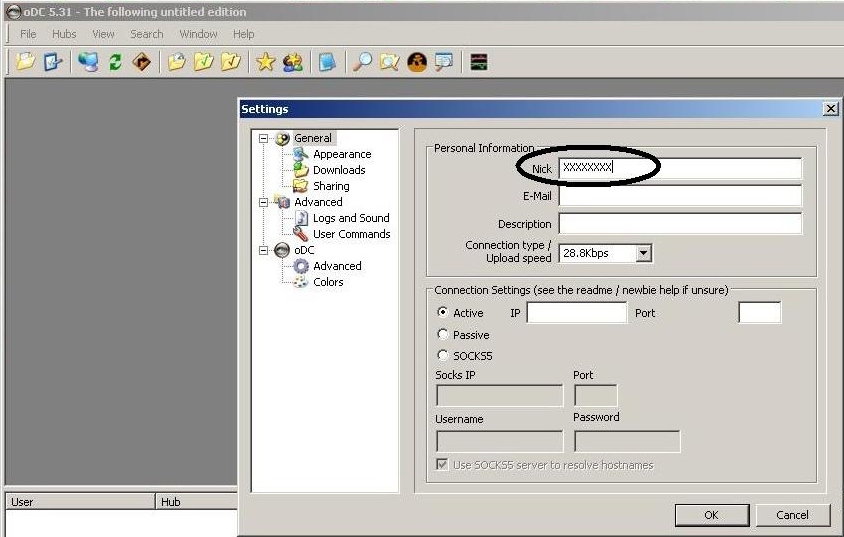Click the magnifying glass search toolbar icon
This screenshot has height=537, width=844.
(362, 62)
